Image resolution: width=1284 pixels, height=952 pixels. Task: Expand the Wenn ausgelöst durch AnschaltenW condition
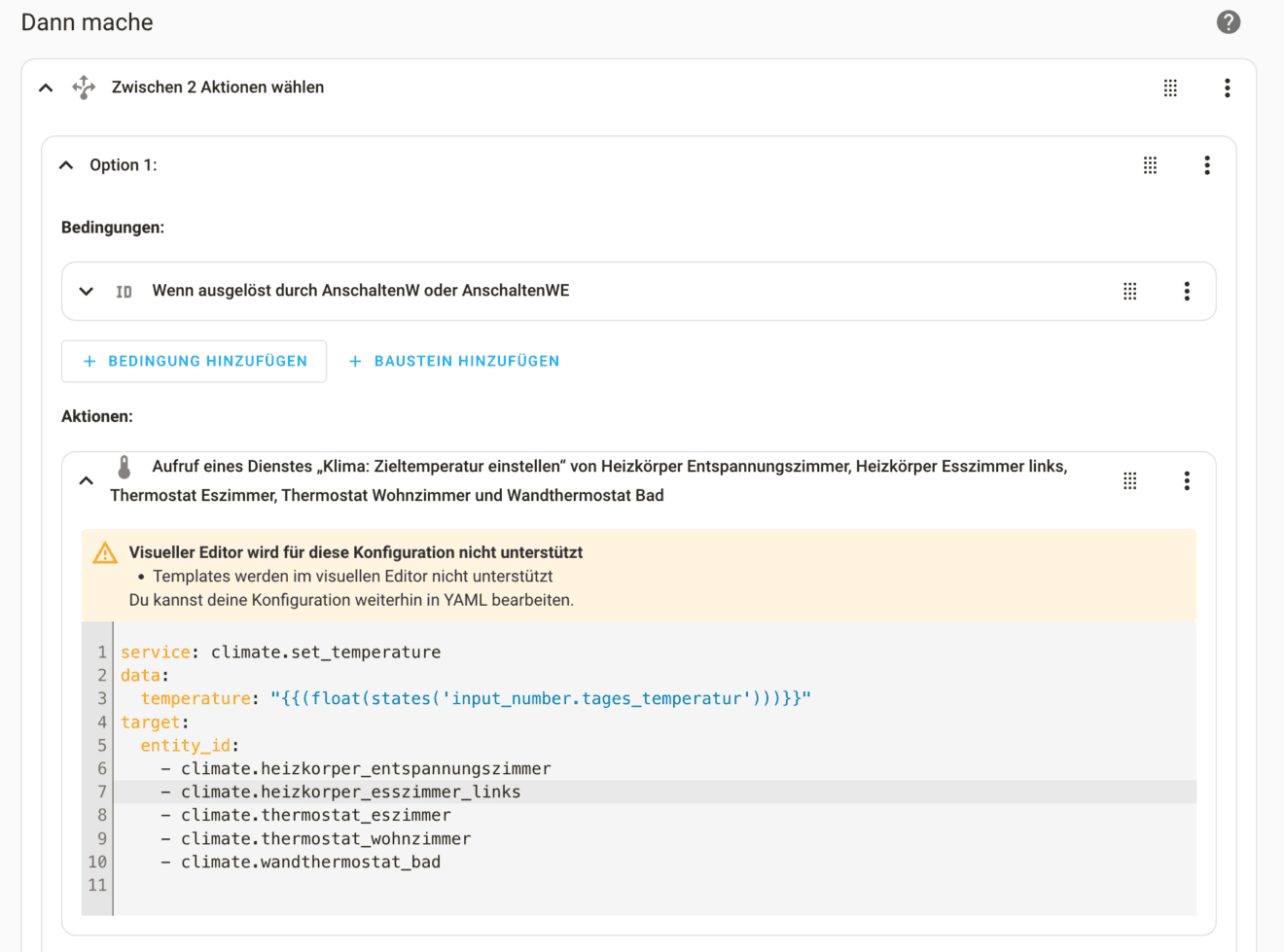coord(87,292)
